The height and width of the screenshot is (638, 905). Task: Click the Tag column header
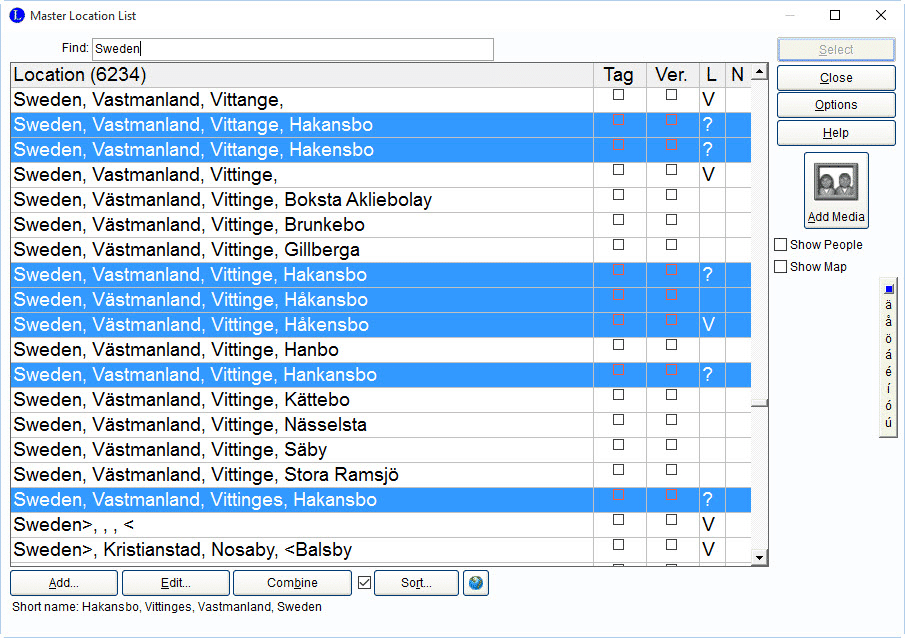[x=620, y=75]
